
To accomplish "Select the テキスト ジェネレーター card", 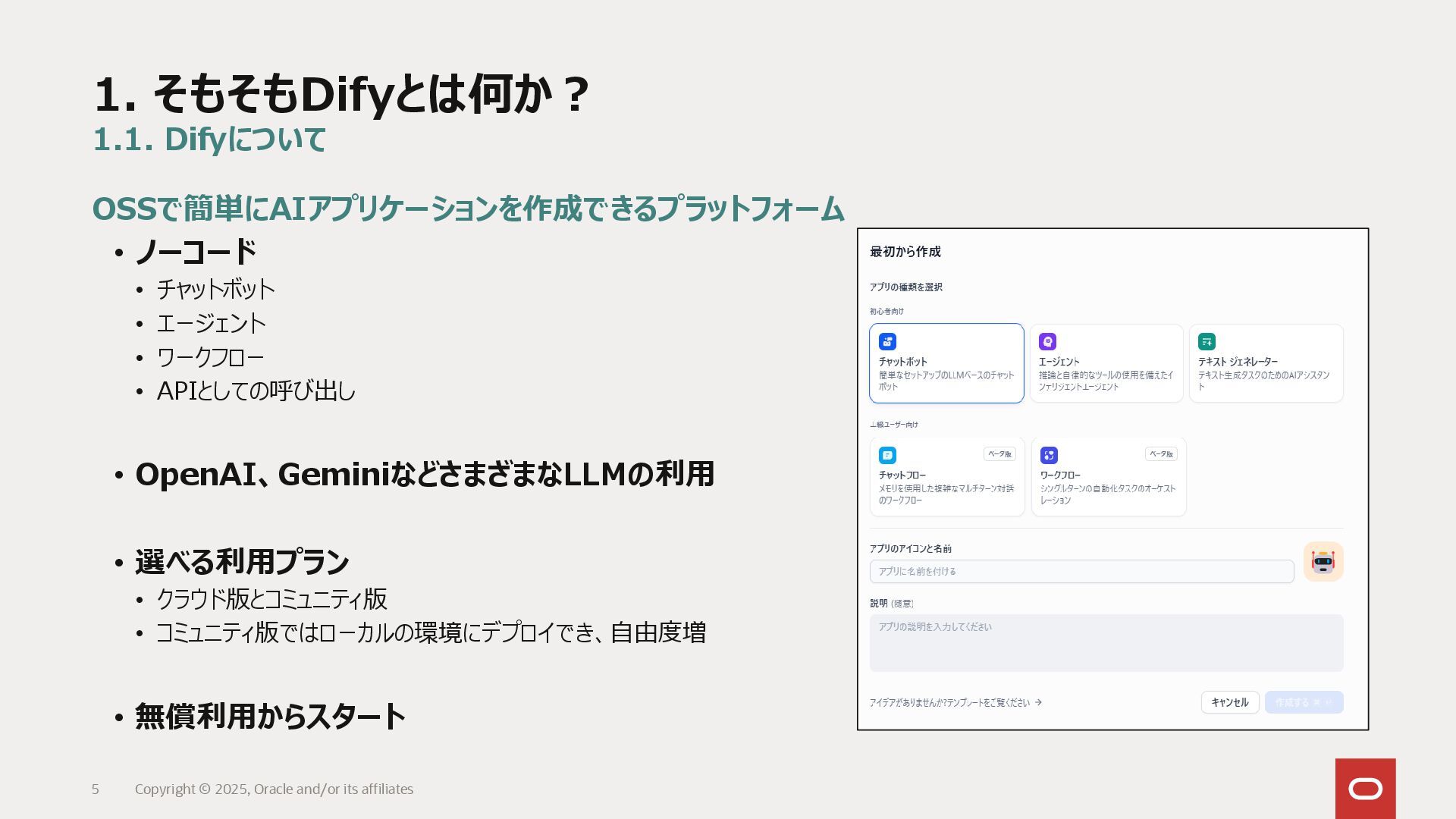I will click(x=1266, y=372).
